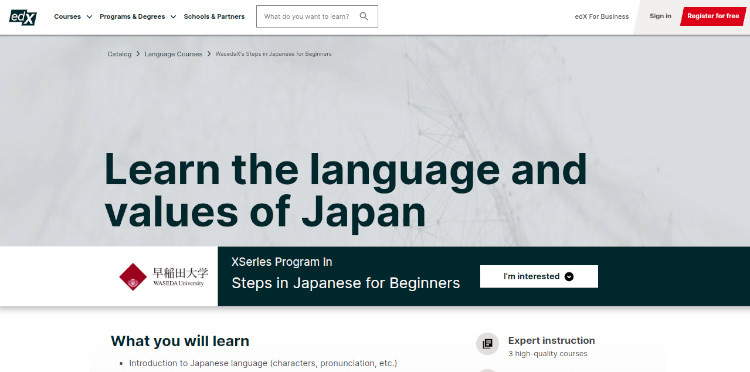Screen dimensions: 750x372
Task: Click the Sign in button
Action: [660, 16]
